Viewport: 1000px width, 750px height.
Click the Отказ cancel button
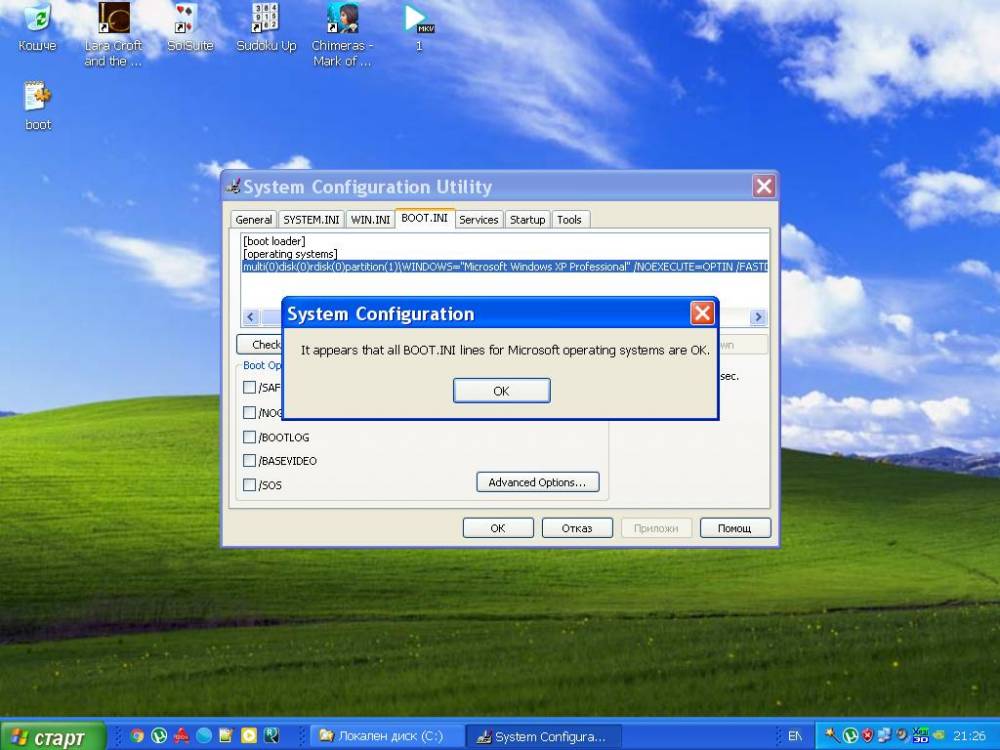577,527
